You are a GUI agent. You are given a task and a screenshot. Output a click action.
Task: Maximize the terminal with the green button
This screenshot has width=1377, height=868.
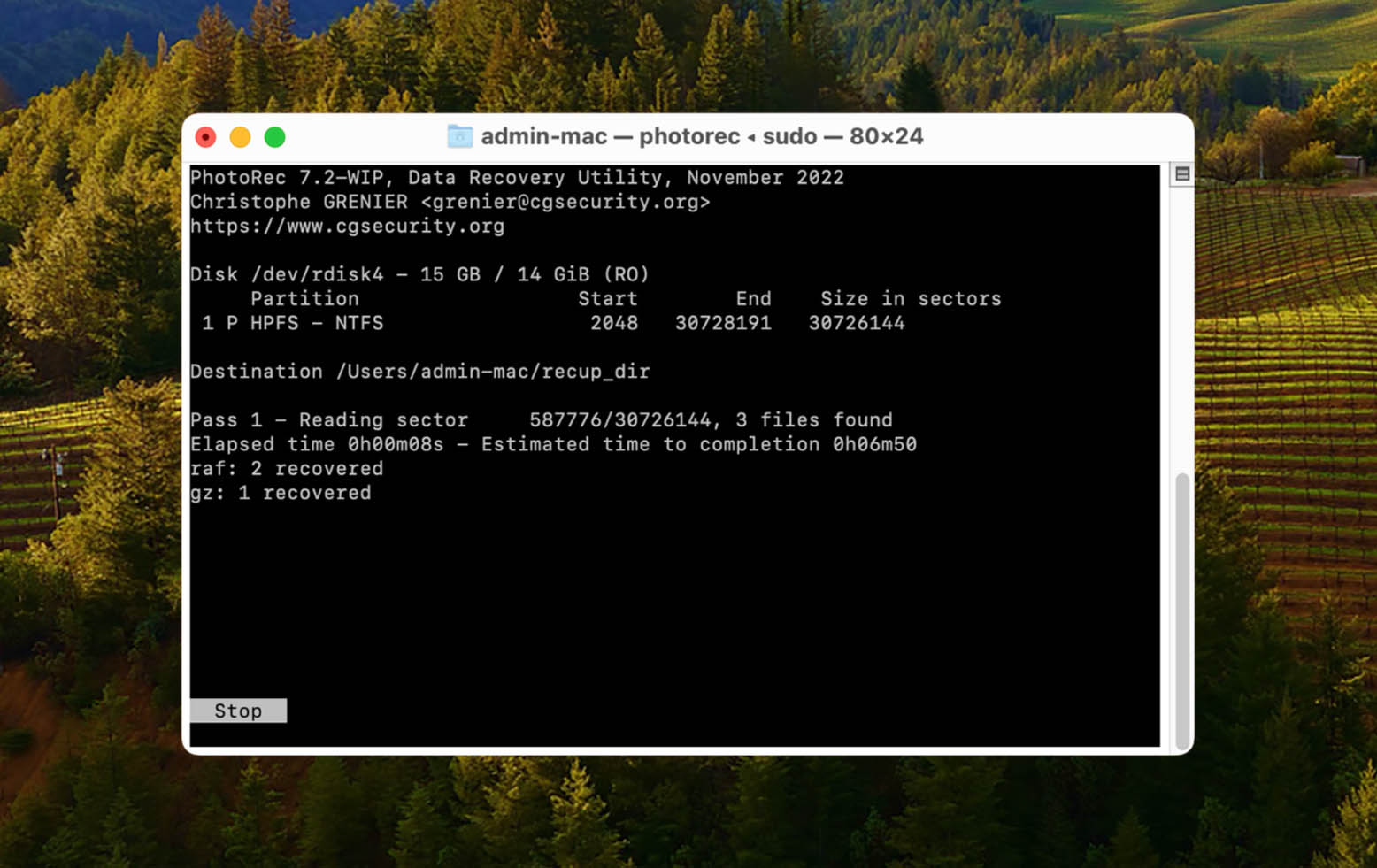tap(275, 137)
